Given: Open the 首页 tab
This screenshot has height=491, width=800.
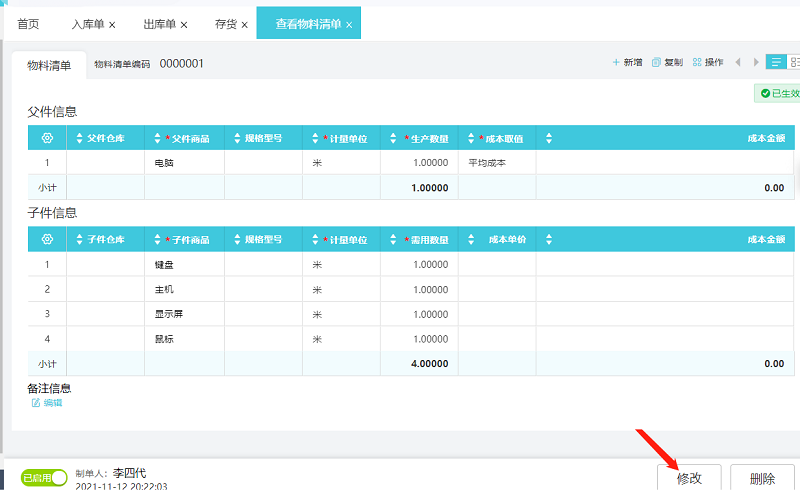Looking at the screenshot, I should tap(28, 24).
